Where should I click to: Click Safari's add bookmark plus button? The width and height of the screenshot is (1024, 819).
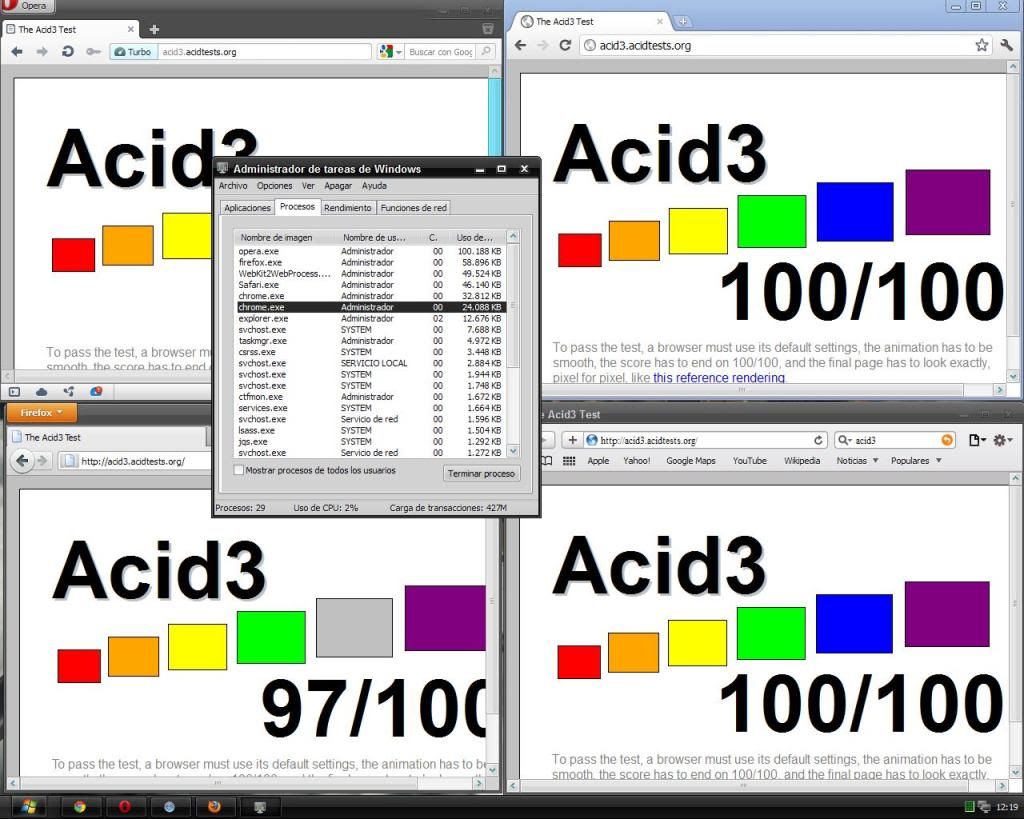pyautogui.click(x=572, y=440)
